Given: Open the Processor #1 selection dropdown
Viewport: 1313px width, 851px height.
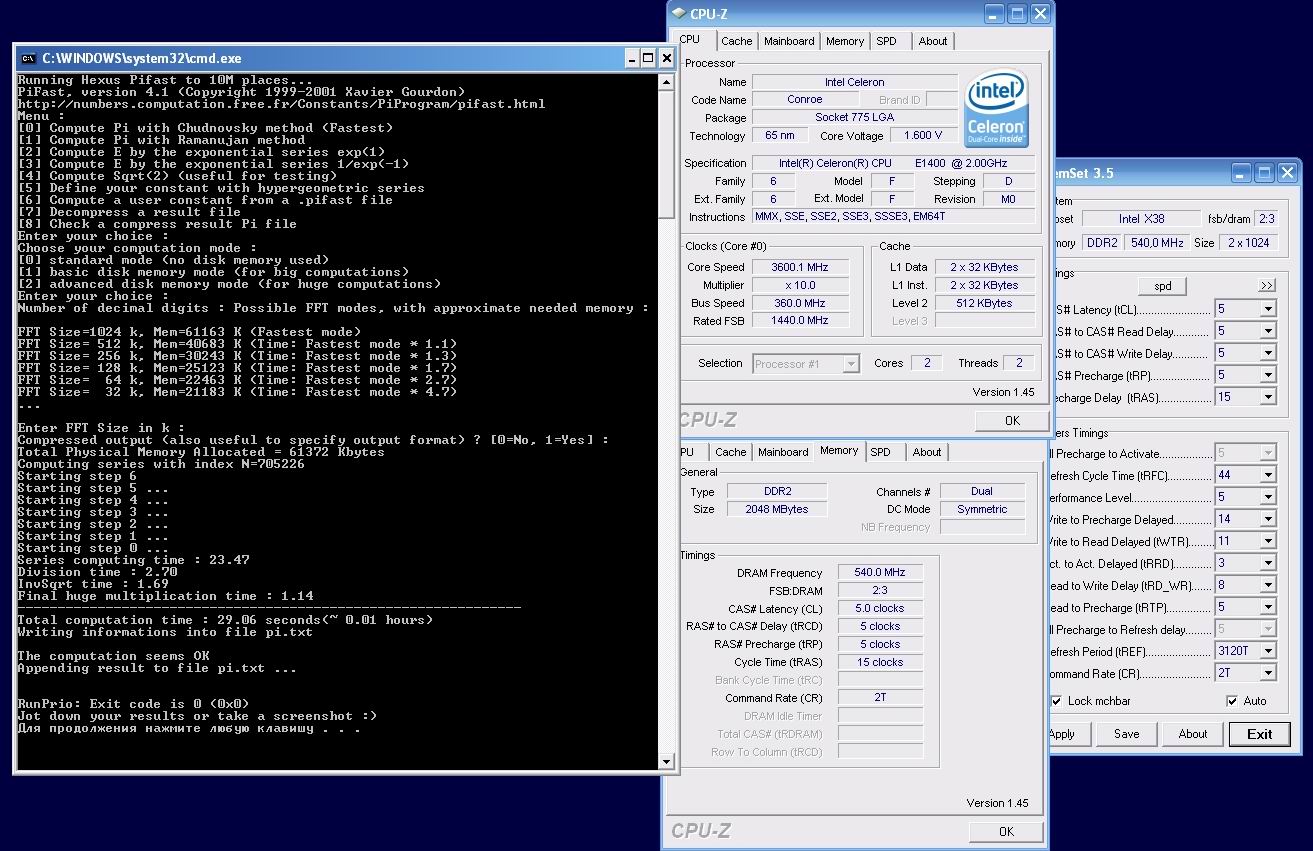Looking at the screenshot, I should (851, 364).
